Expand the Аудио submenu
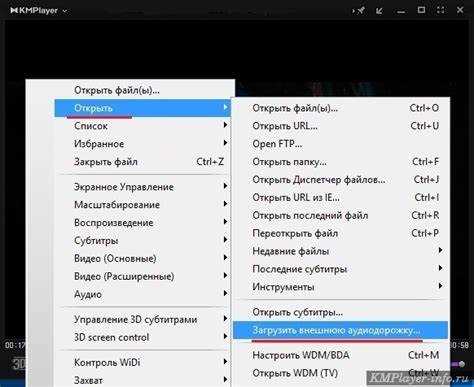This screenshot has height=387, width=474. click(x=143, y=294)
